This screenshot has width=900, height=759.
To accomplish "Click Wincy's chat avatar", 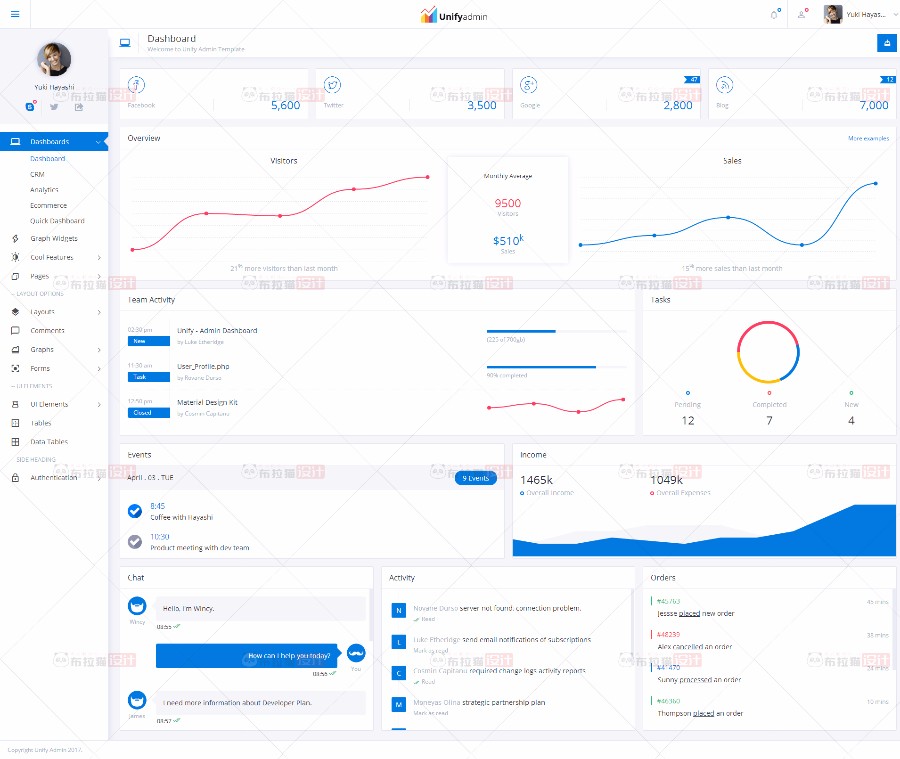I will click(x=137, y=606).
